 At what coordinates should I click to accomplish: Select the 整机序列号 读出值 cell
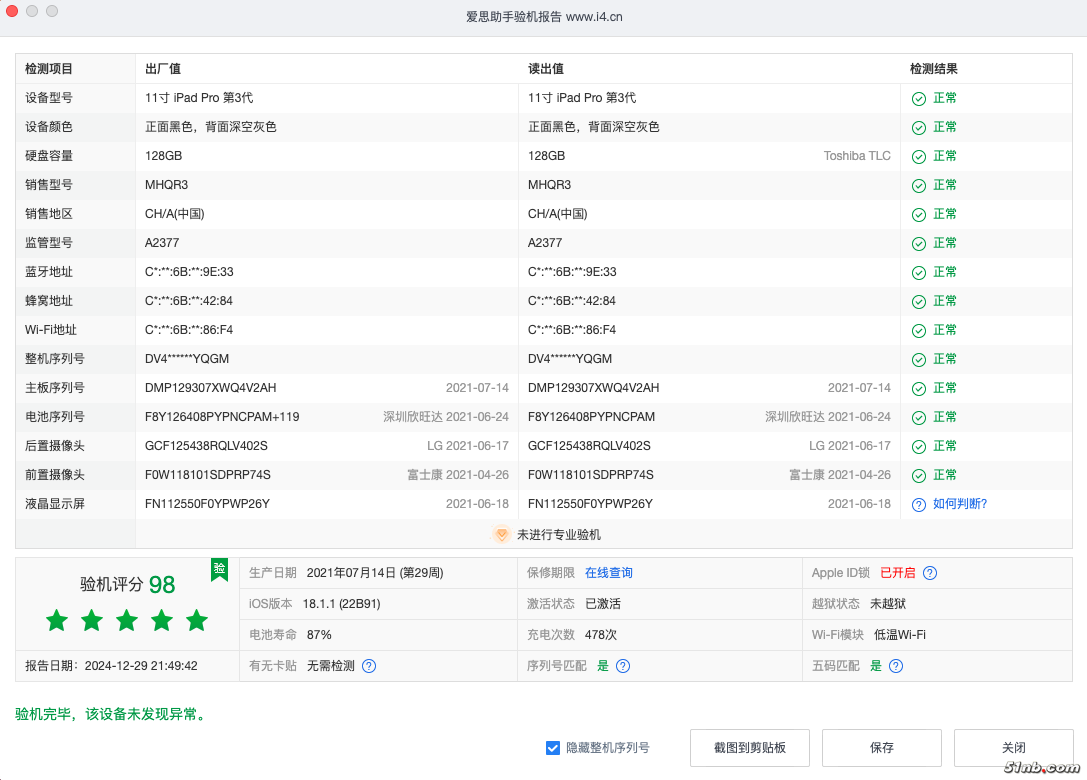[x=570, y=359]
